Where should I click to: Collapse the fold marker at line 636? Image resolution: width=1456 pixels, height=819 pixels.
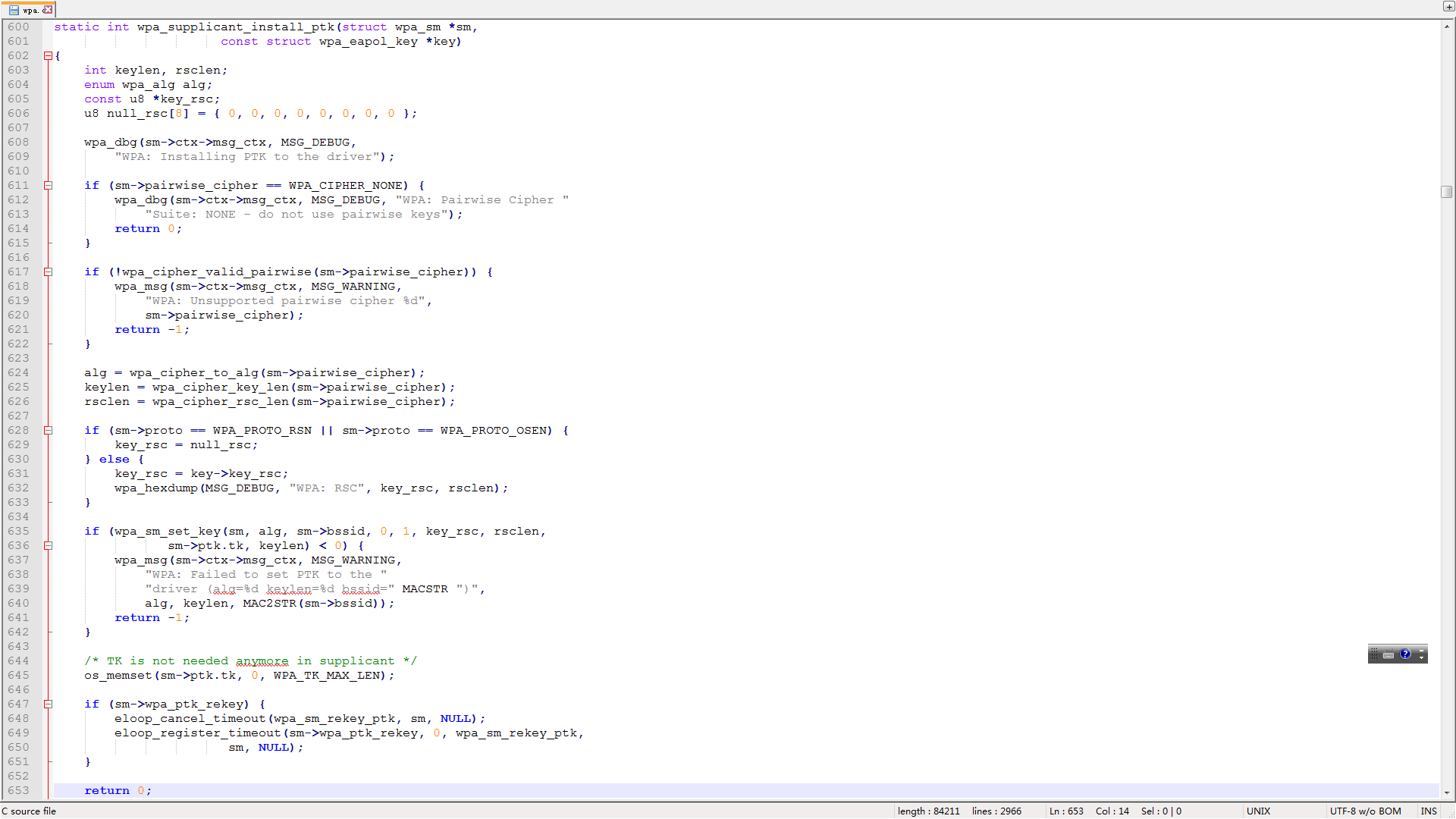coord(48,546)
